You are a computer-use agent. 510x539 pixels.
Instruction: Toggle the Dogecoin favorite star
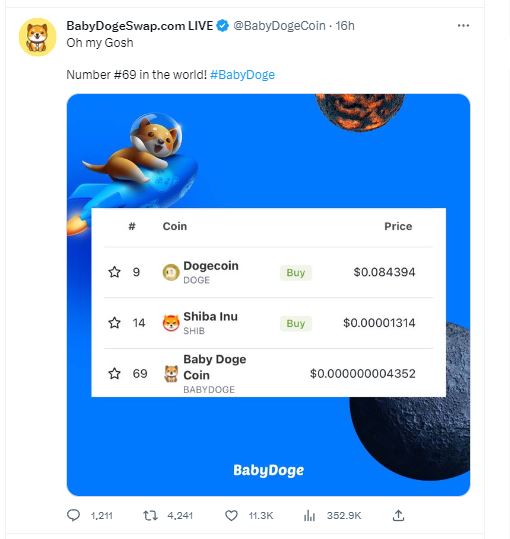(x=114, y=272)
